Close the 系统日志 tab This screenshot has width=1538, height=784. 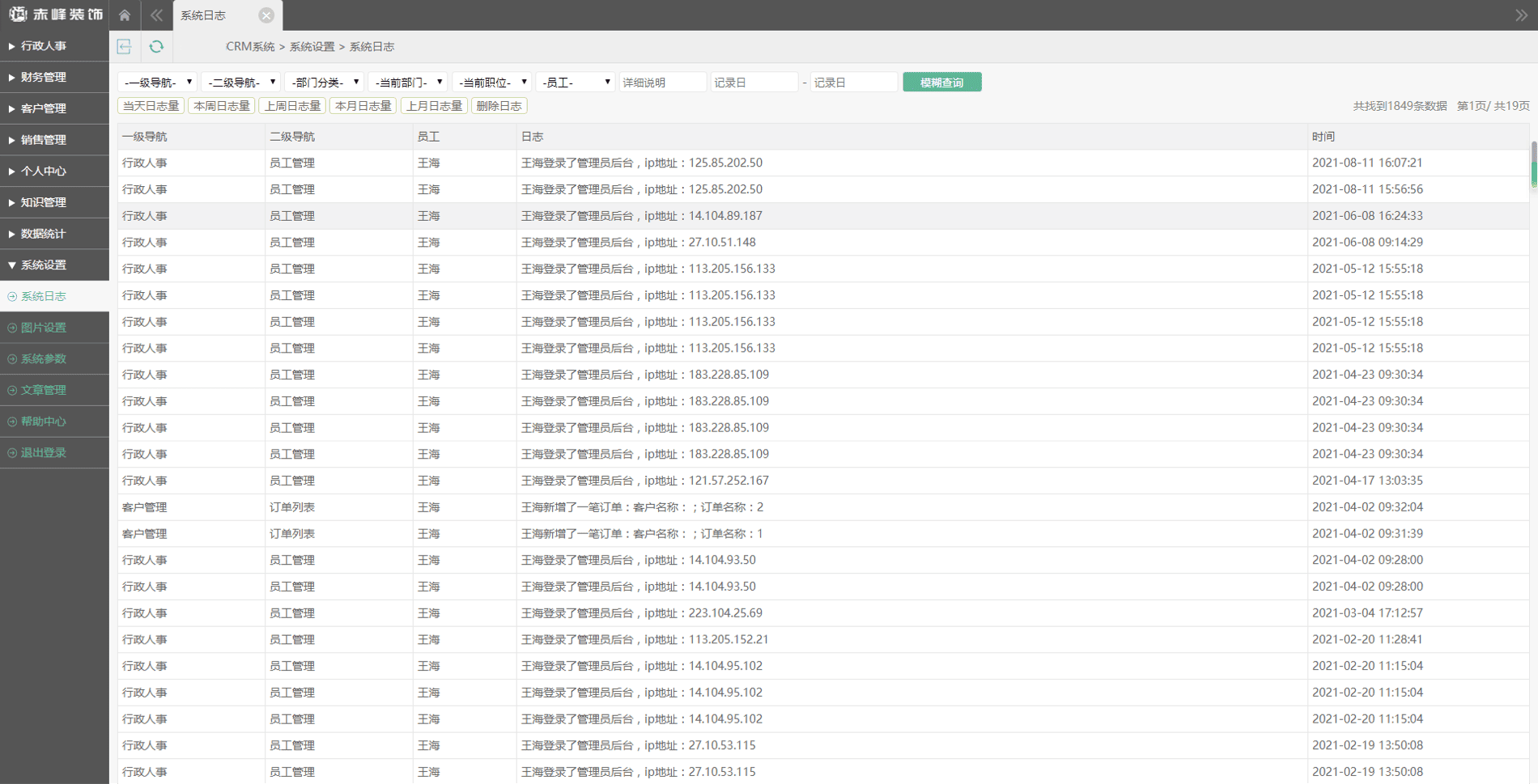266,15
